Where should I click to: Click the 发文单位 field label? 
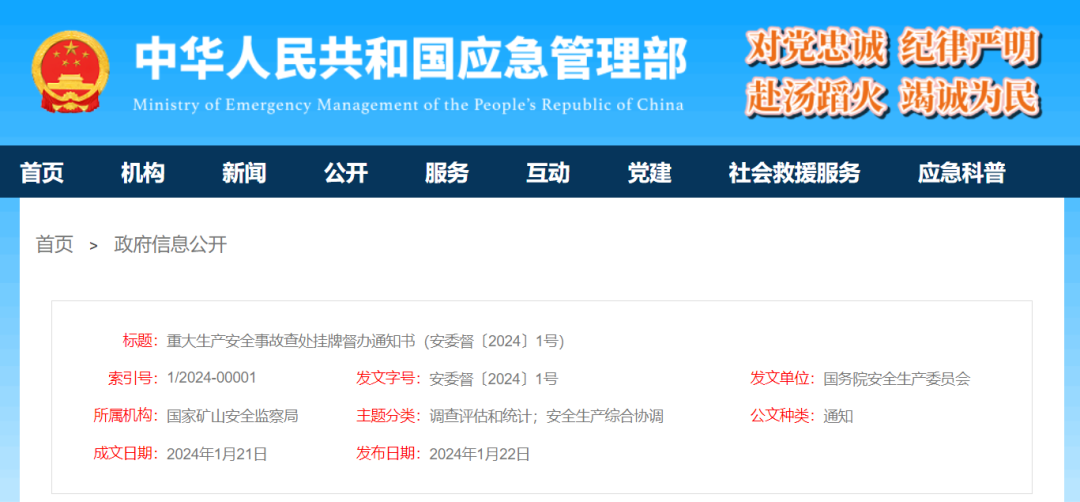pyautogui.click(x=783, y=379)
